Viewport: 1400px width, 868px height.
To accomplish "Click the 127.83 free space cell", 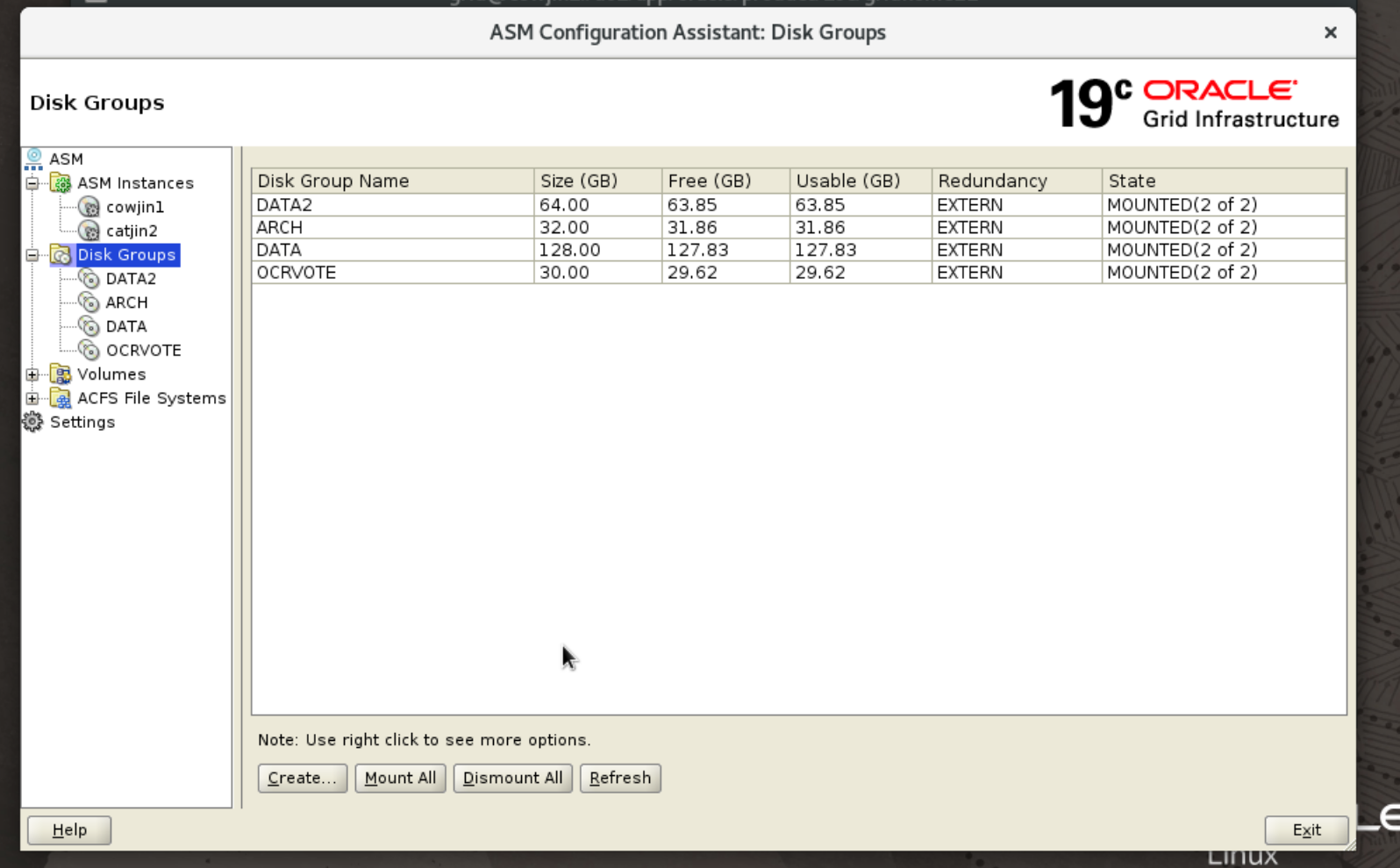I will 725,250.
